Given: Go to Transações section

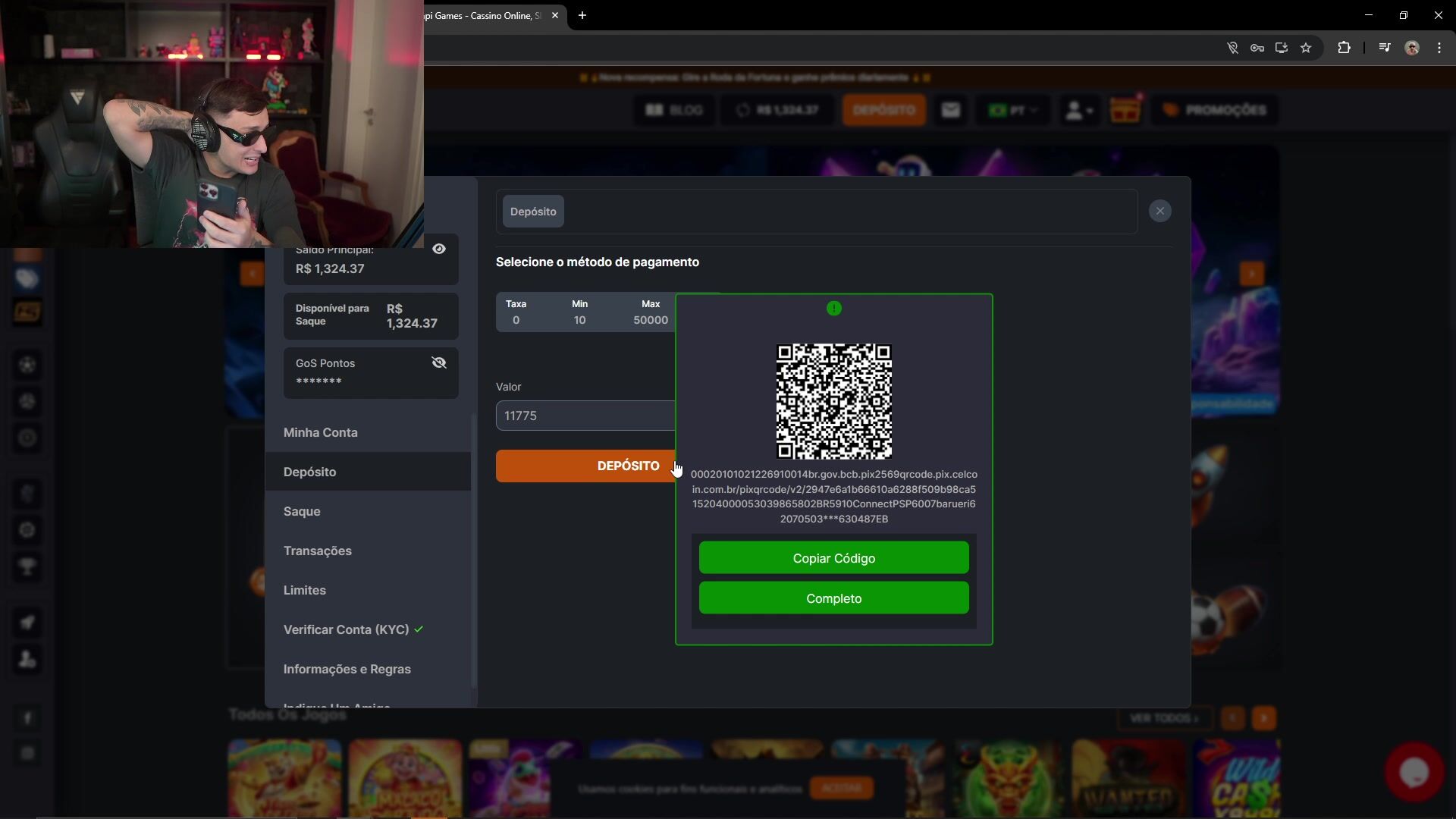Looking at the screenshot, I should click(318, 551).
